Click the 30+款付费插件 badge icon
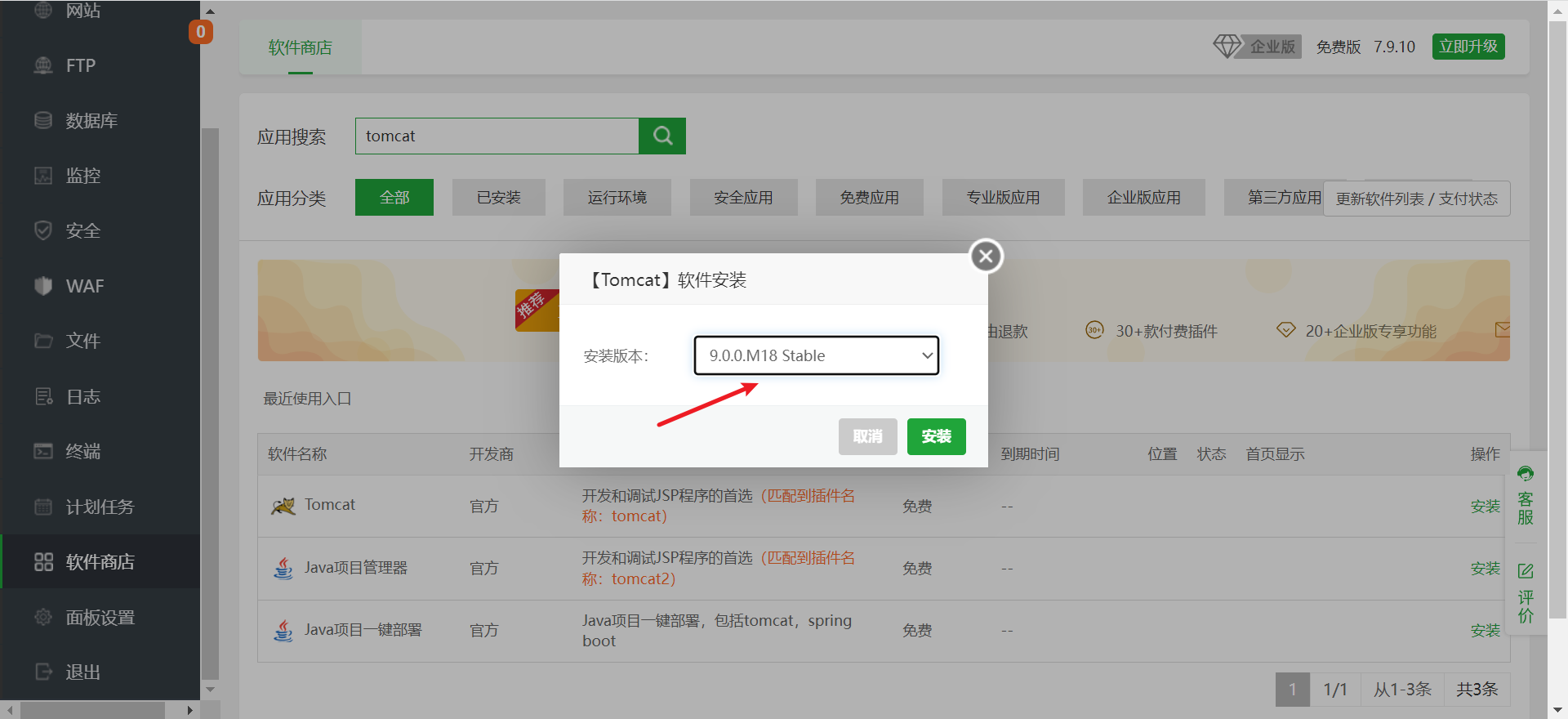 [1094, 330]
